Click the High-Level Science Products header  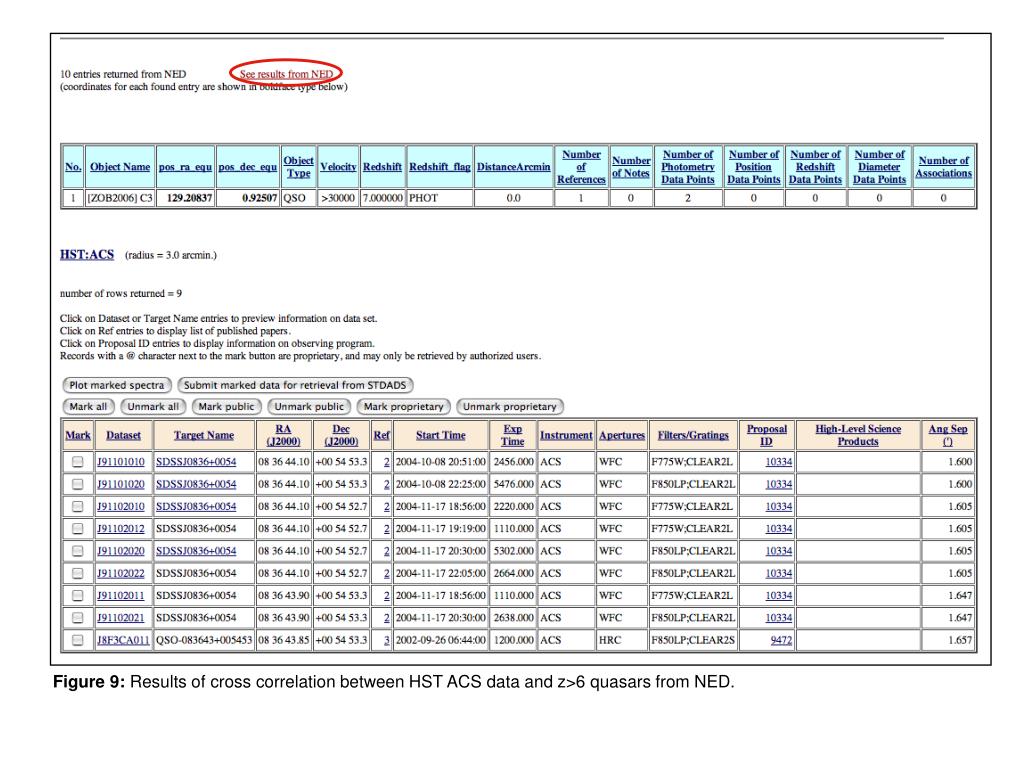coord(858,436)
